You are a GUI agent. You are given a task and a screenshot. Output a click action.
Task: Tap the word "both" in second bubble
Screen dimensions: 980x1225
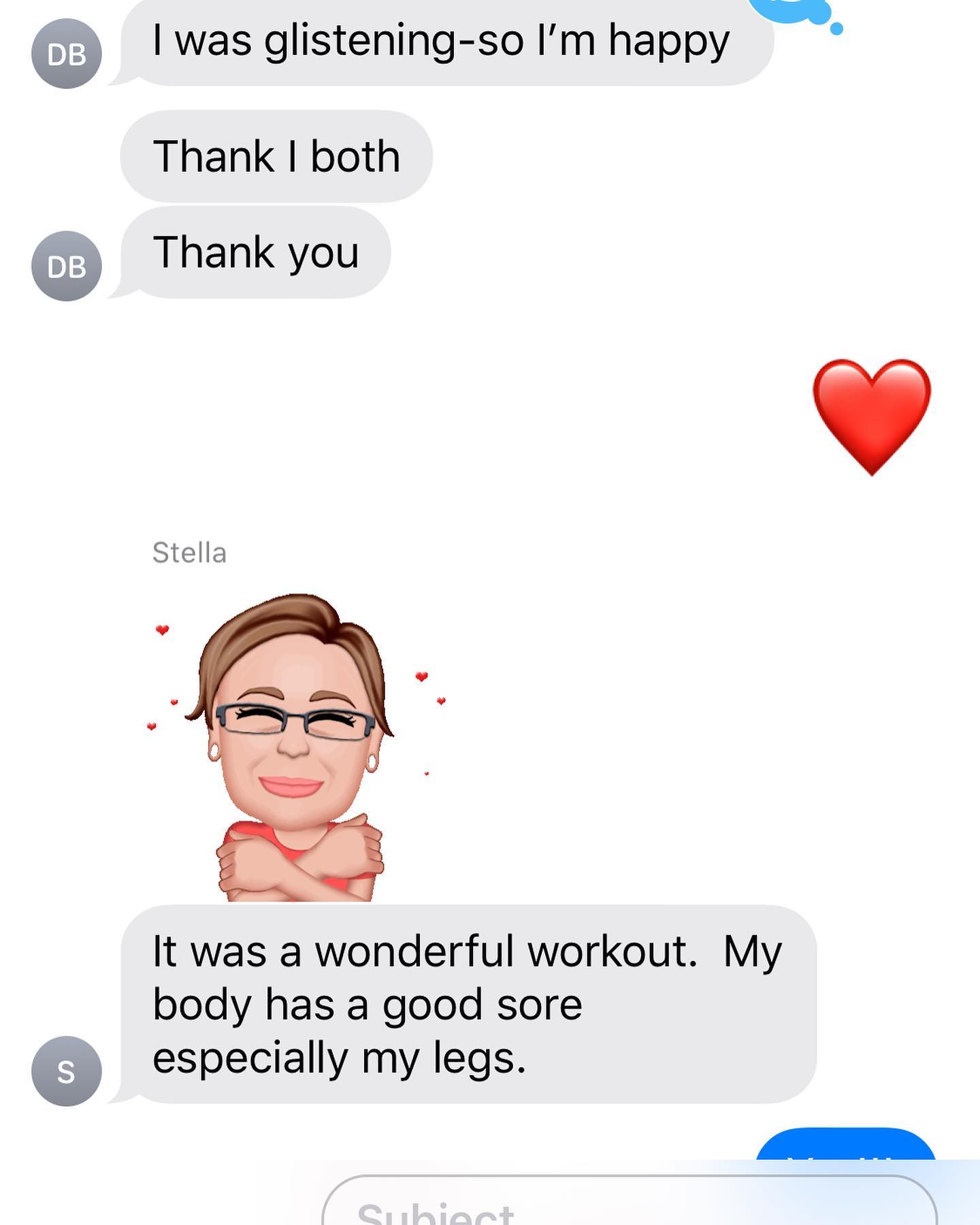tap(355, 157)
